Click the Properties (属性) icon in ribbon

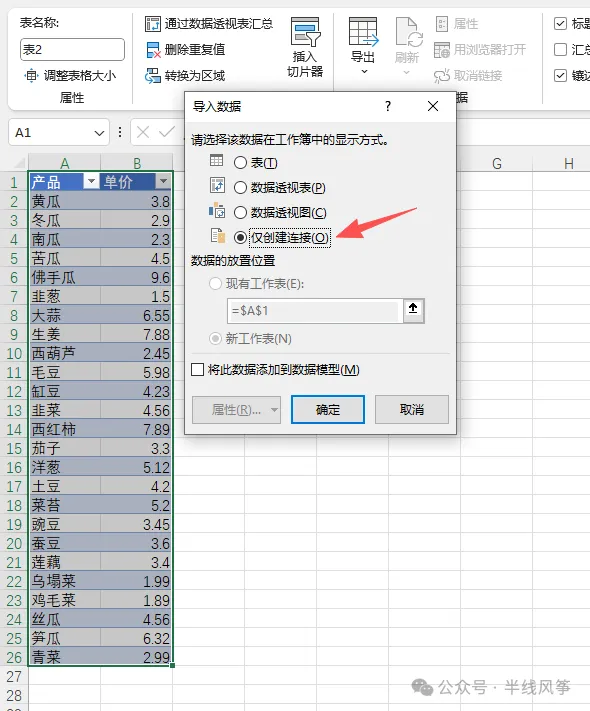(442, 24)
